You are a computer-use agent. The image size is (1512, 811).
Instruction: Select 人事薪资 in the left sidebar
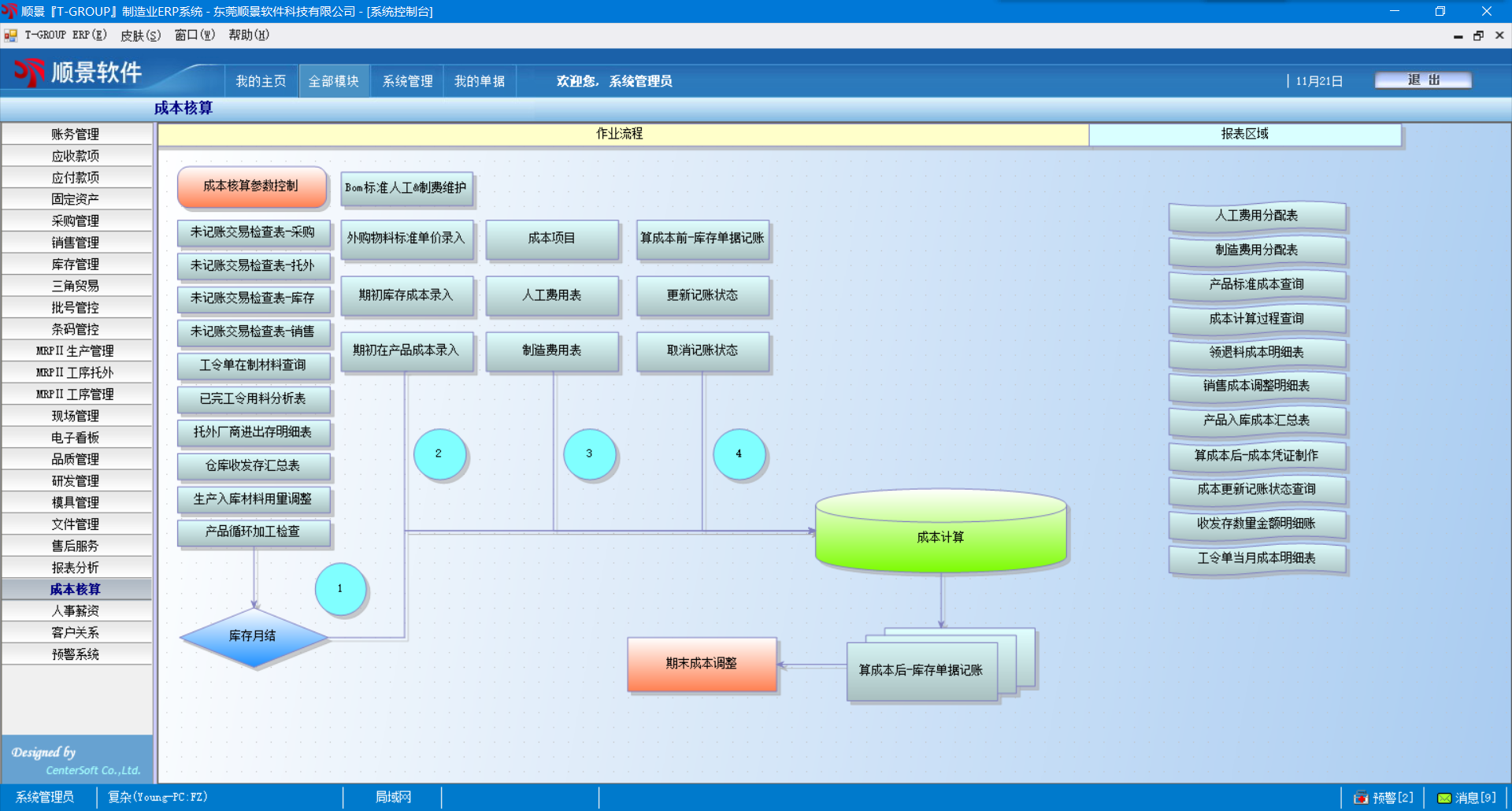pyautogui.click(x=76, y=611)
